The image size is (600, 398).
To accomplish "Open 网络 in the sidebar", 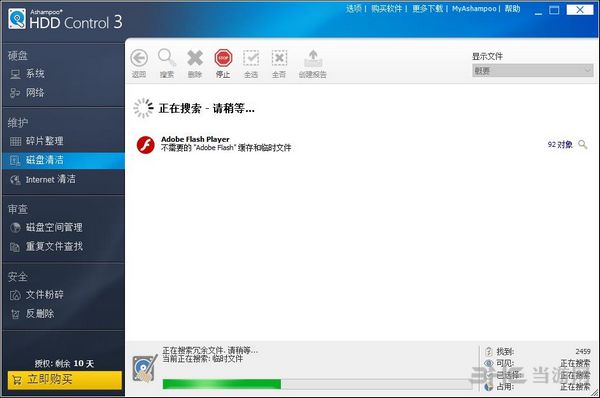I will click(x=35, y=93).
